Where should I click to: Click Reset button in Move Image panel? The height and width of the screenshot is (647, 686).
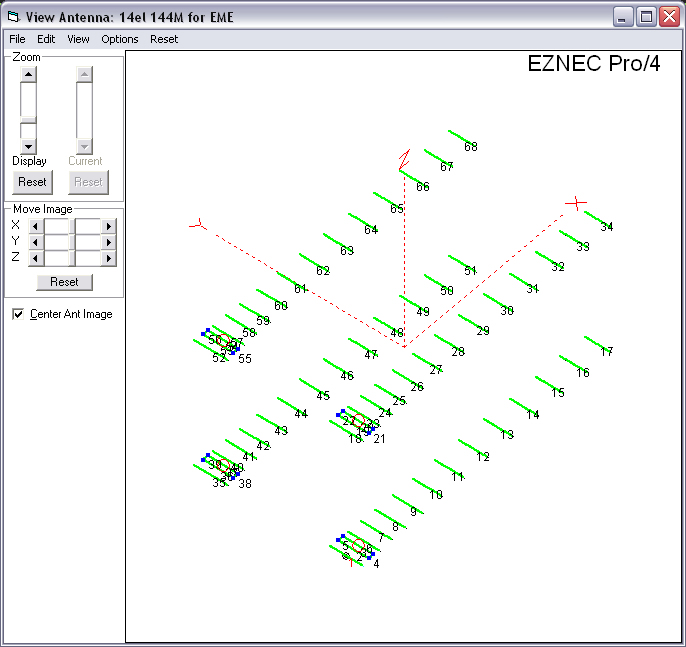[64, 282]
